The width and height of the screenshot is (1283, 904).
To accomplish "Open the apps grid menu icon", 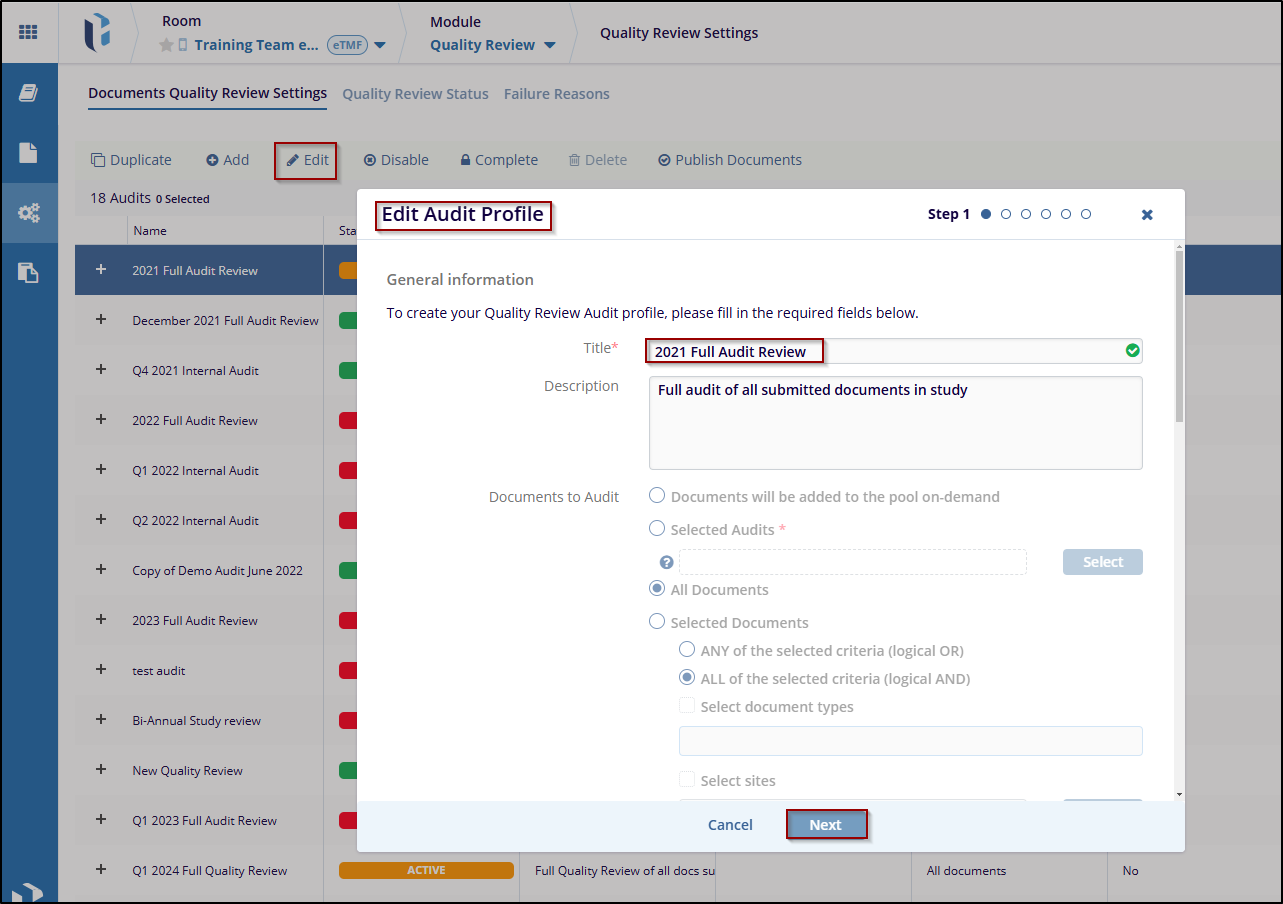I will tap(28, 32).
